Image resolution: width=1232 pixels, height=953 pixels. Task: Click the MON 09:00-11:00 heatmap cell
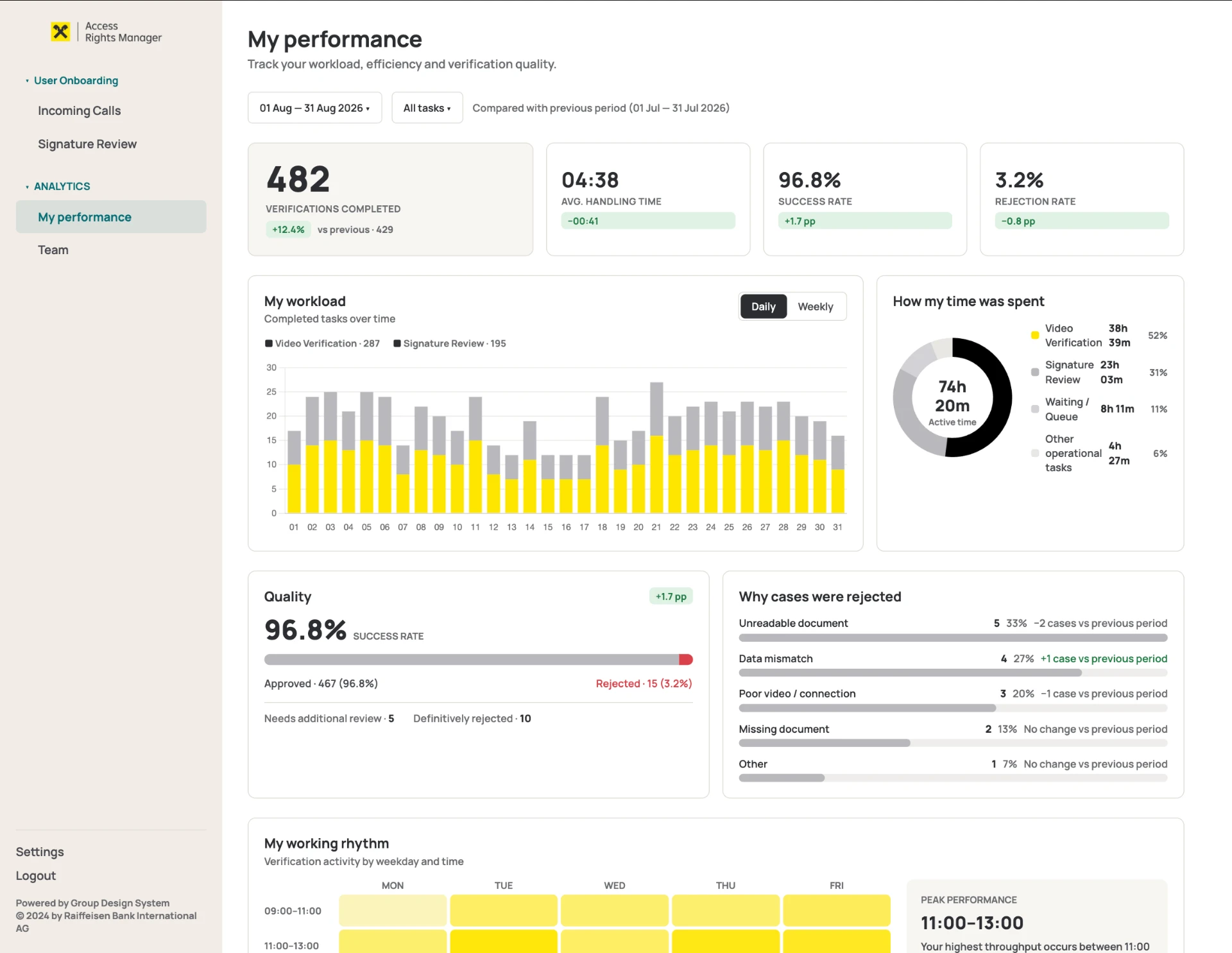point(393,911)
